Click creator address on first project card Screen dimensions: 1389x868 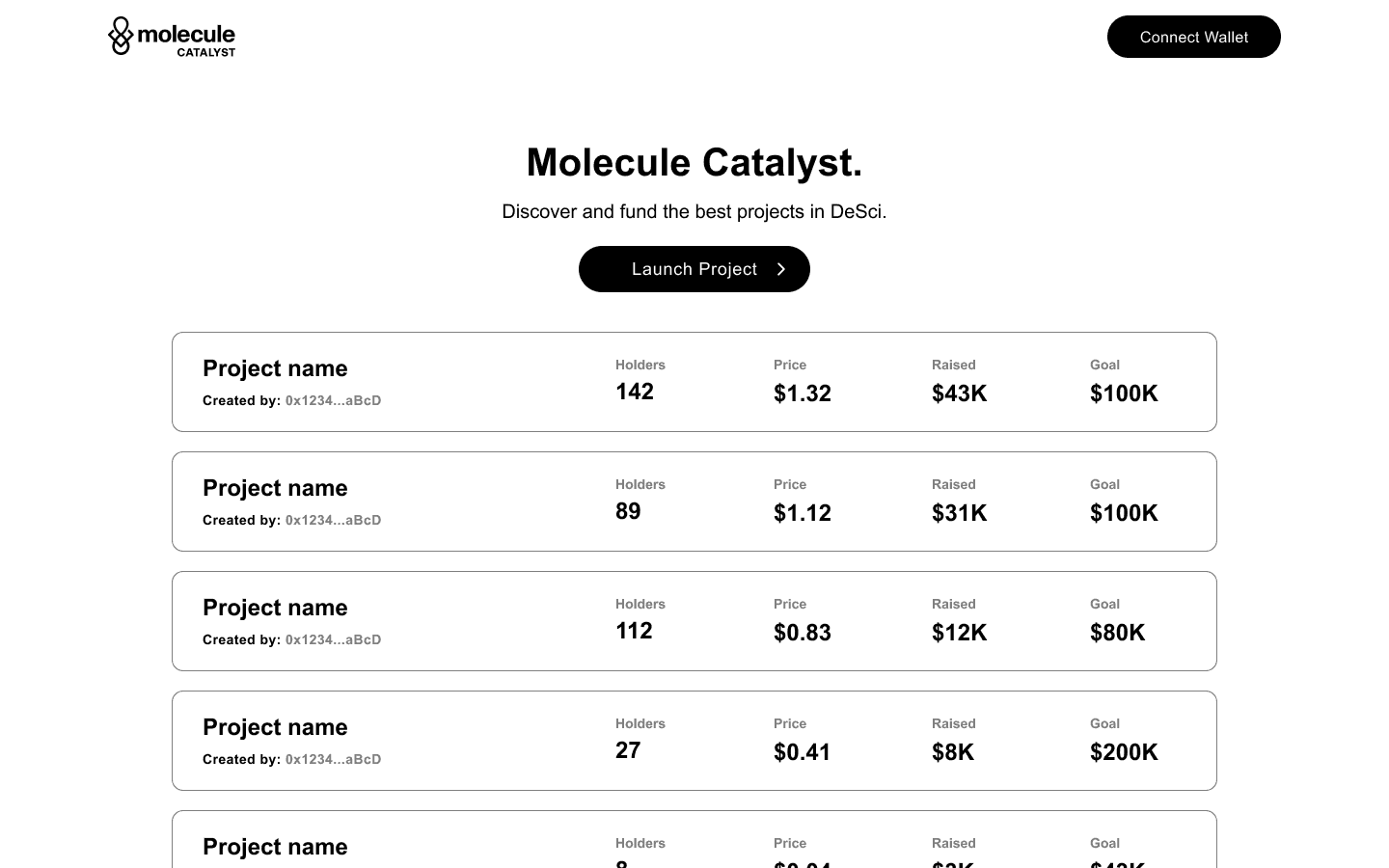coord(334,400)
